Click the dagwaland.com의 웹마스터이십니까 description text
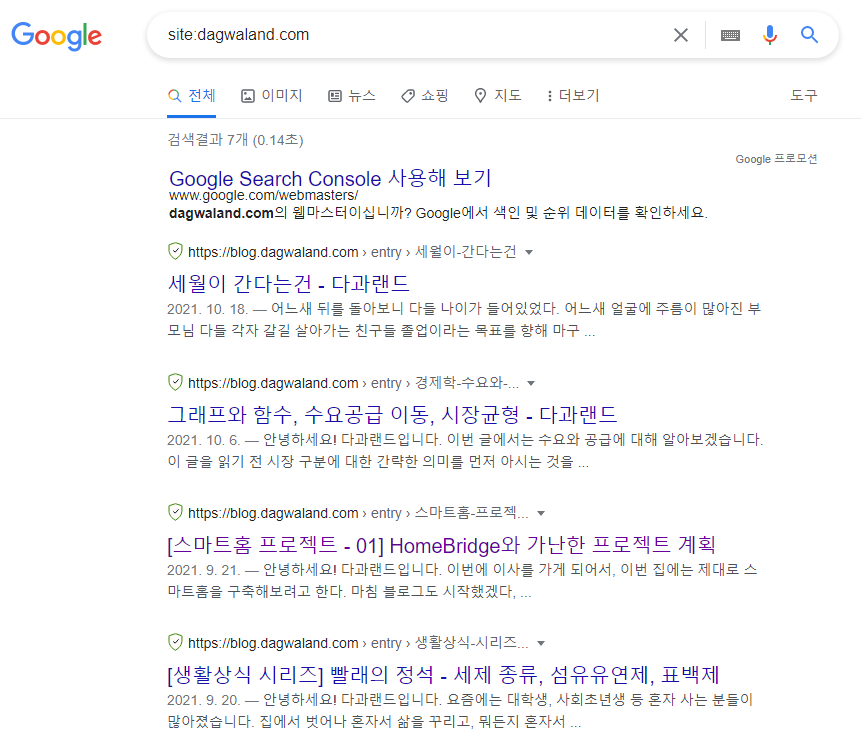 coord(438,213)
